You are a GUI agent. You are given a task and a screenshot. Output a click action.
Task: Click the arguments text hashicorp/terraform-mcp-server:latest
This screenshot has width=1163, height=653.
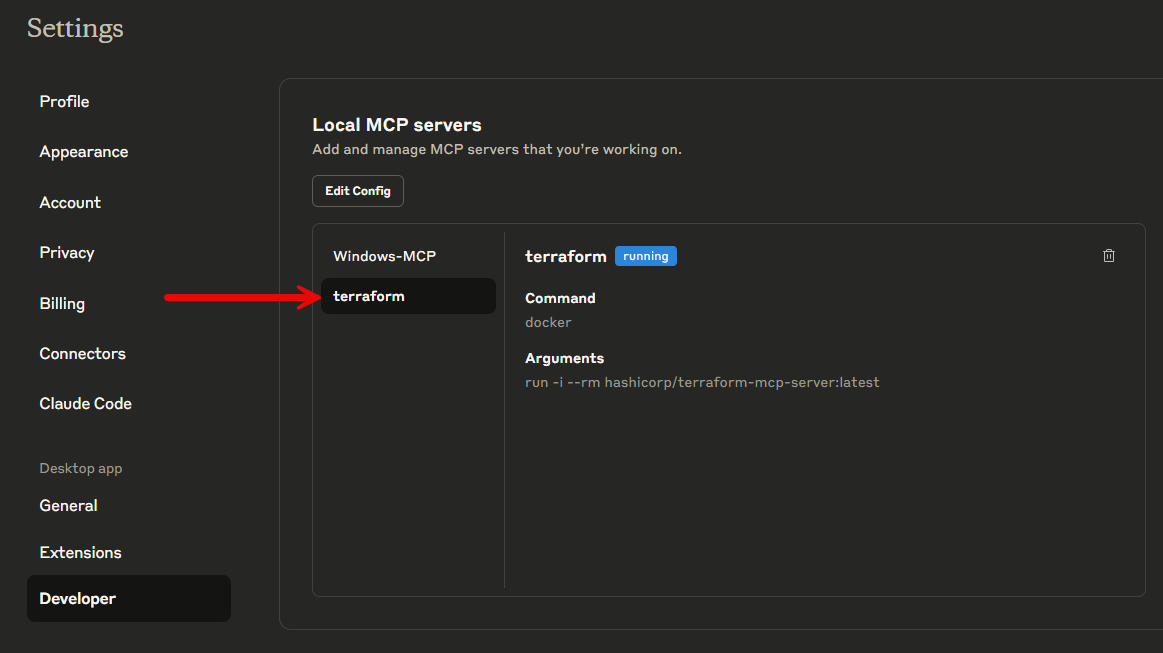[x=742, y=383]
